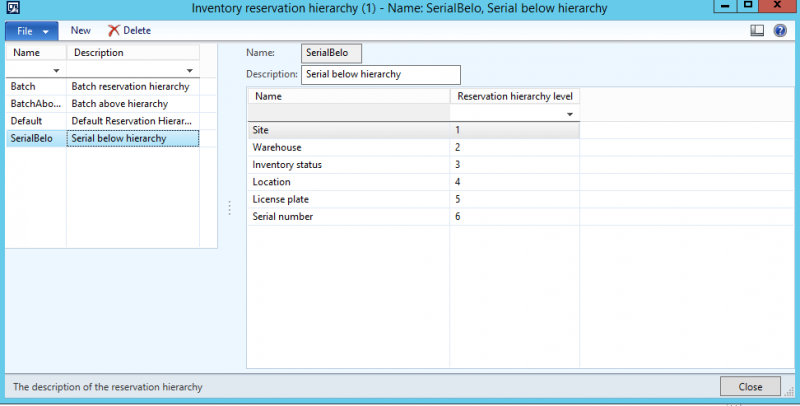Click the Name column header in the level grid
The height and width of the screenshot is (406, 800).
pyautogui.click(x=348, y=96)
